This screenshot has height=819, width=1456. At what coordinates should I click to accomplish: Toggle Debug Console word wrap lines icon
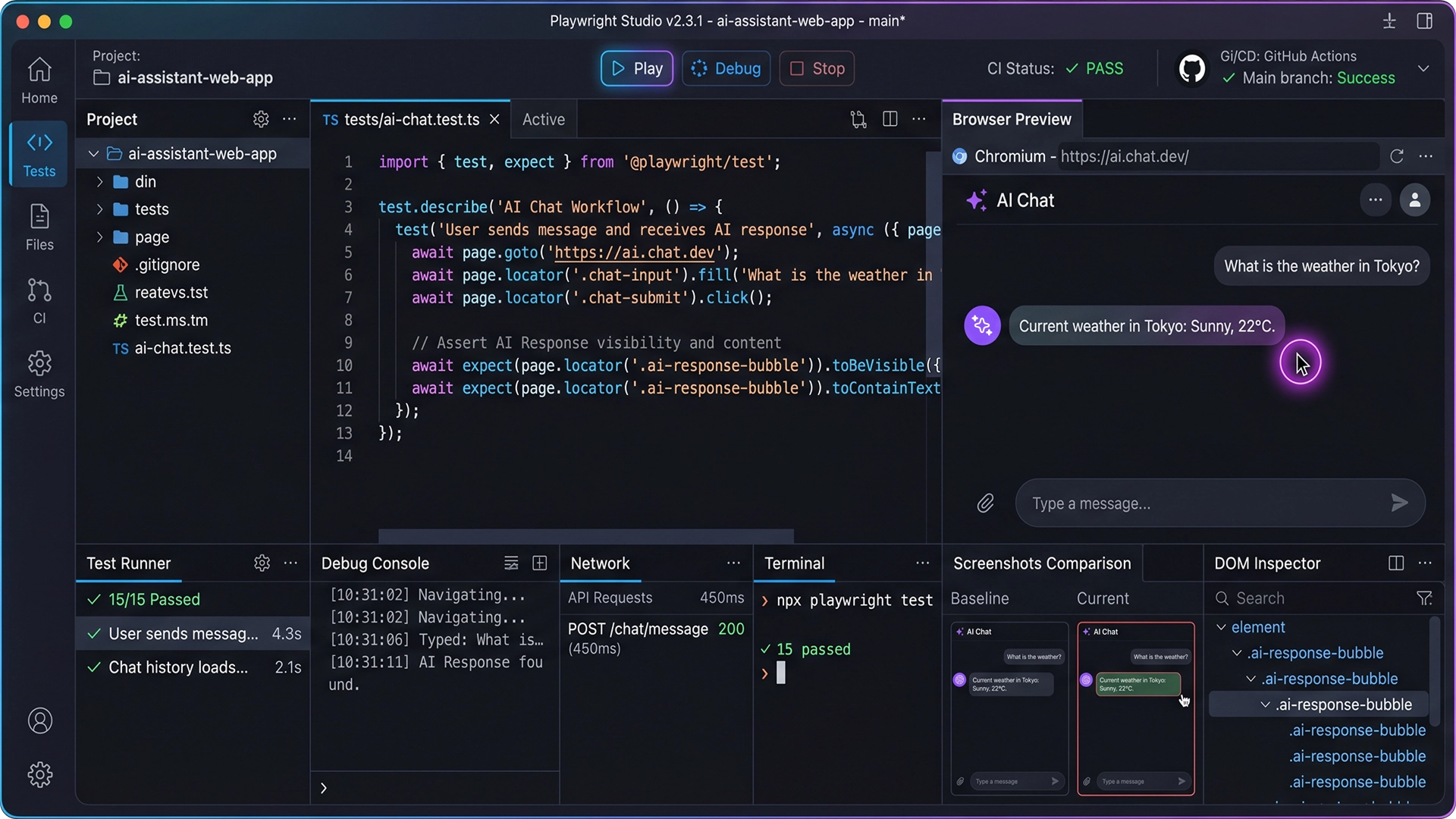click(x=511, y=563)
